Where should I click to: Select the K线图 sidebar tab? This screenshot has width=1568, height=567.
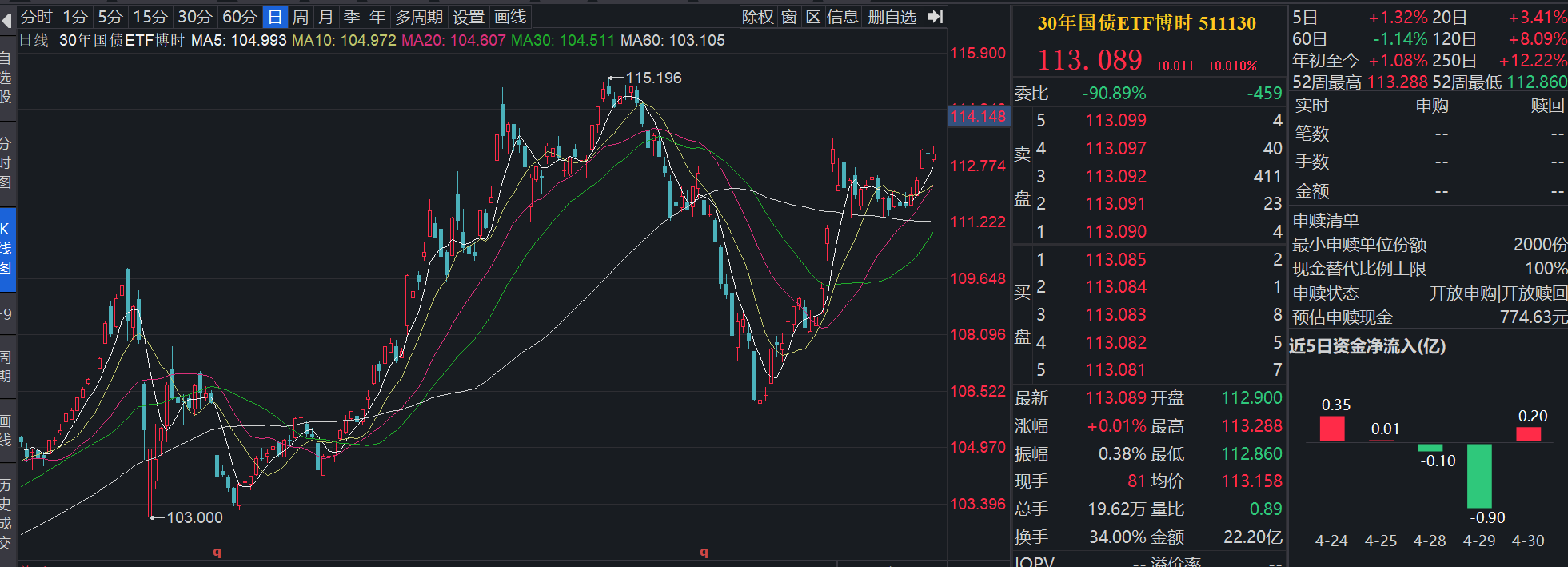click(x=6, y=249)
